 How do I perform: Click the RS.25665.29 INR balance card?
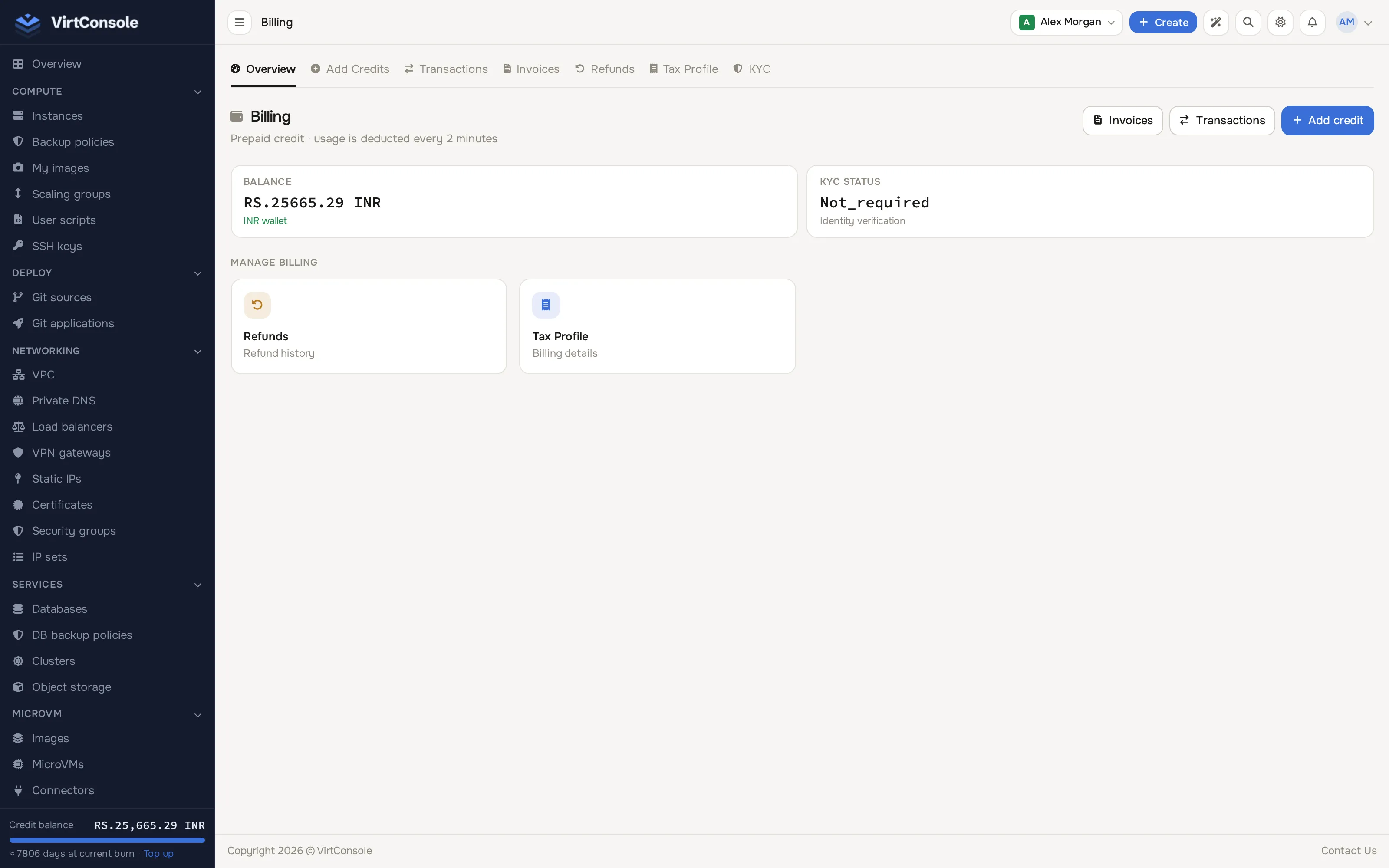coord(513,201)
